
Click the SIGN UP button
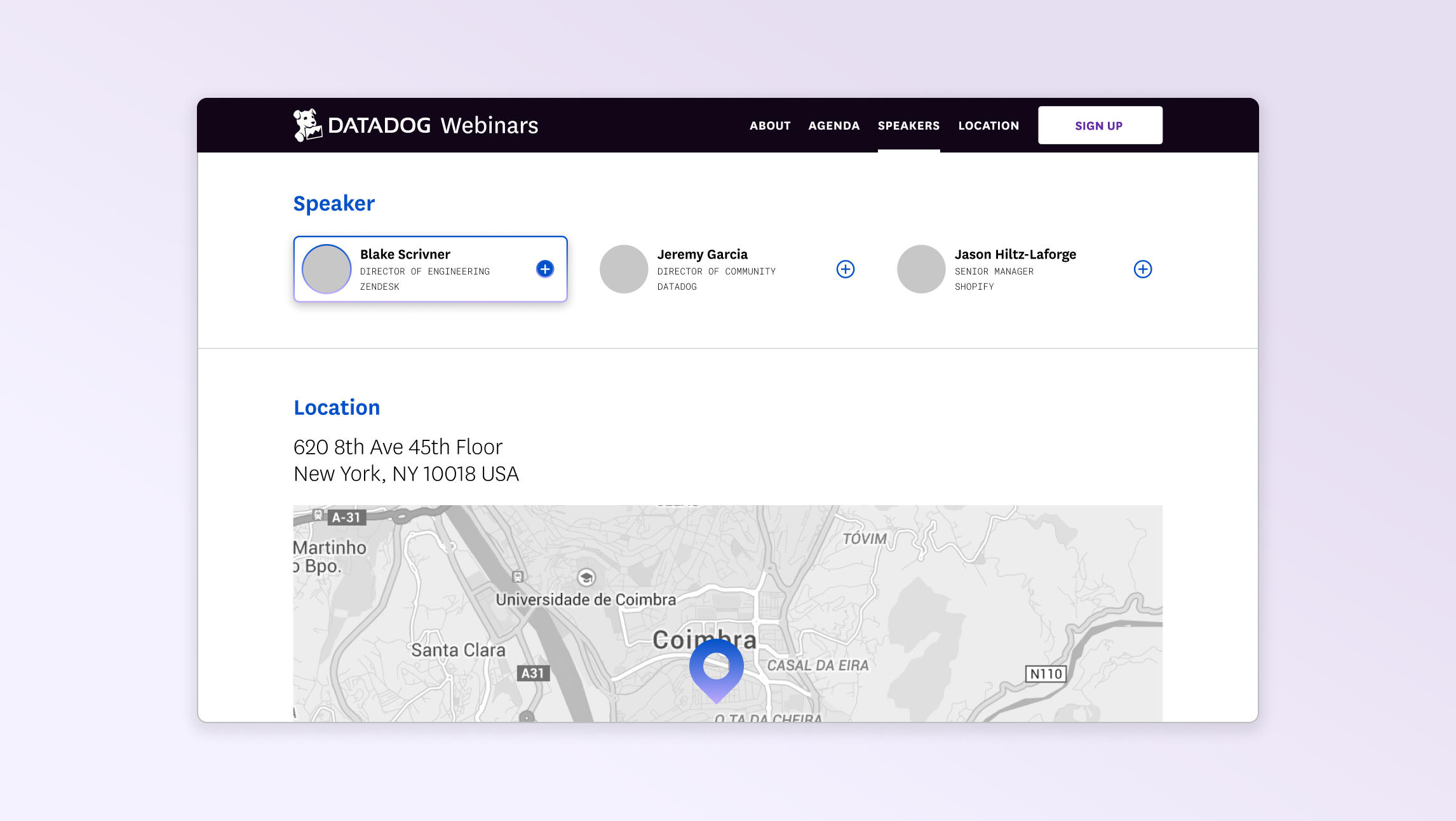pyautogui.click(x=1099, y=125)
